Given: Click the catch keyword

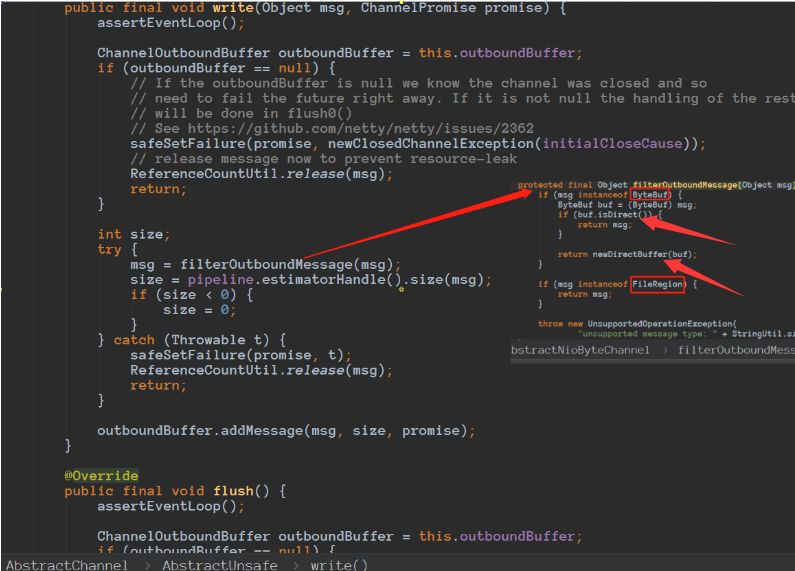Looking at the screenshot, I should 134,340.
